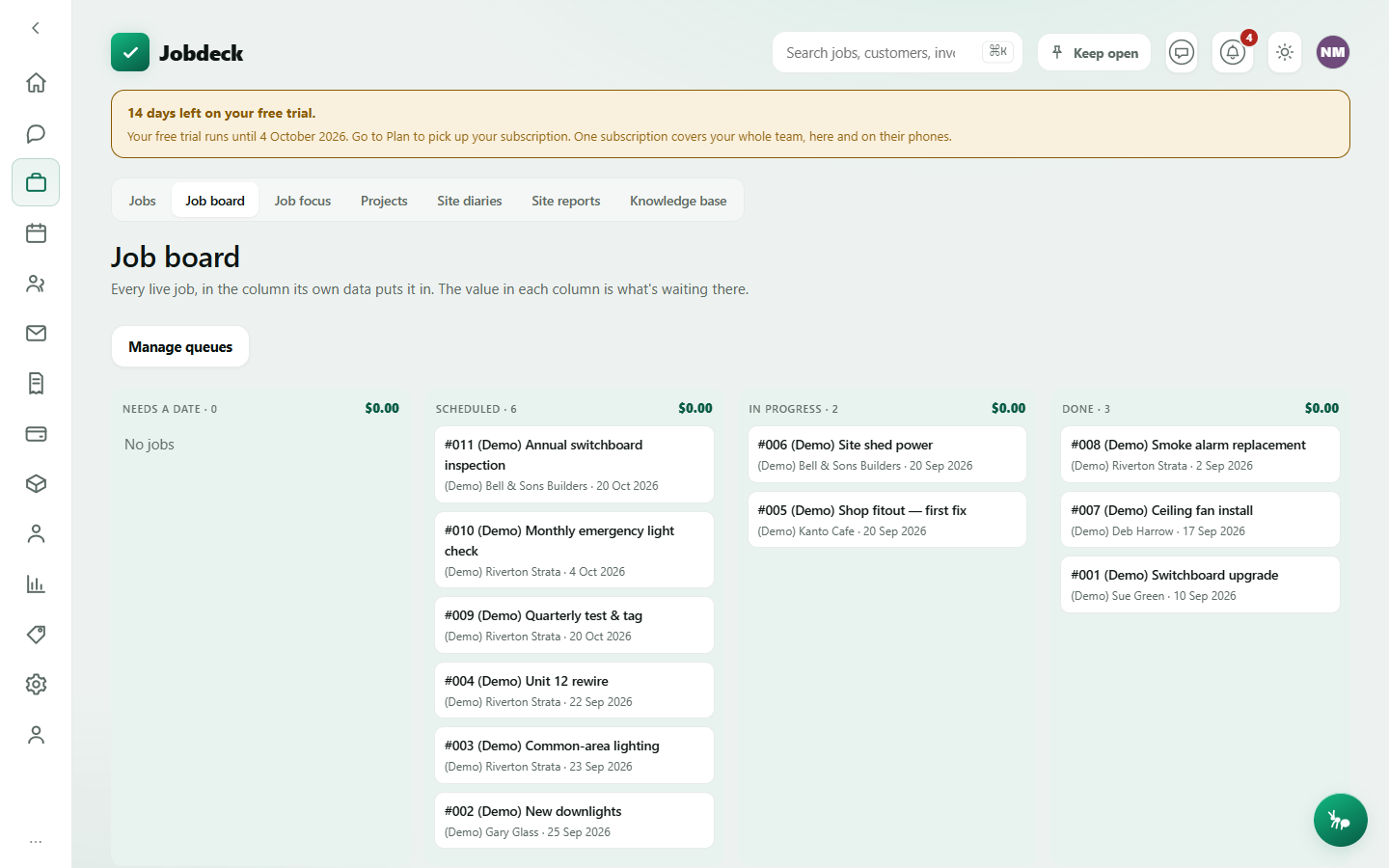Click the IN PROGRESS · 2 column header
Viewport: 1389px width, 868px height.
coord(793,409)
